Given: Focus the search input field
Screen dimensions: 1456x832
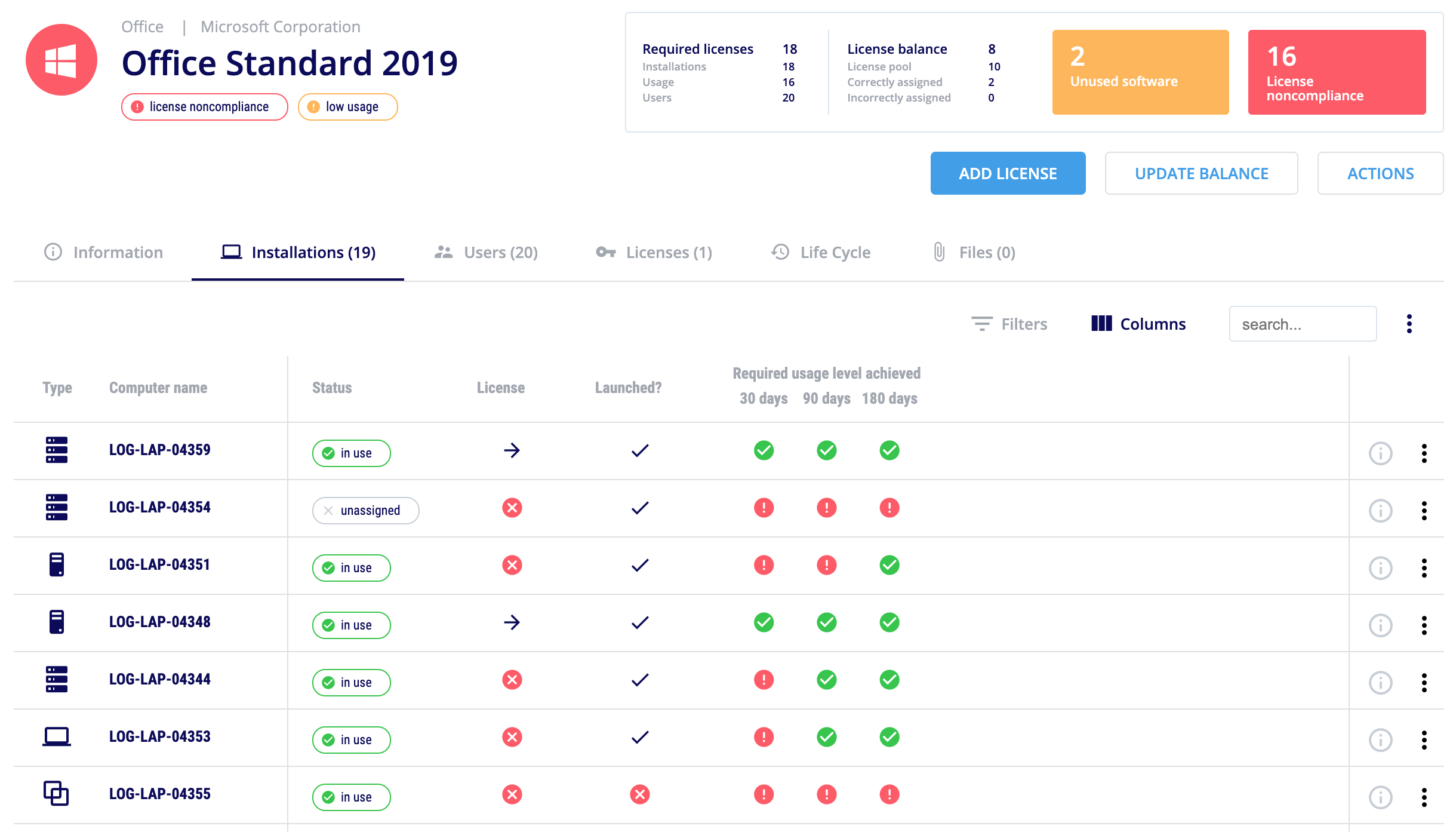Looking at the screenshot, I should click(1303, 324).
